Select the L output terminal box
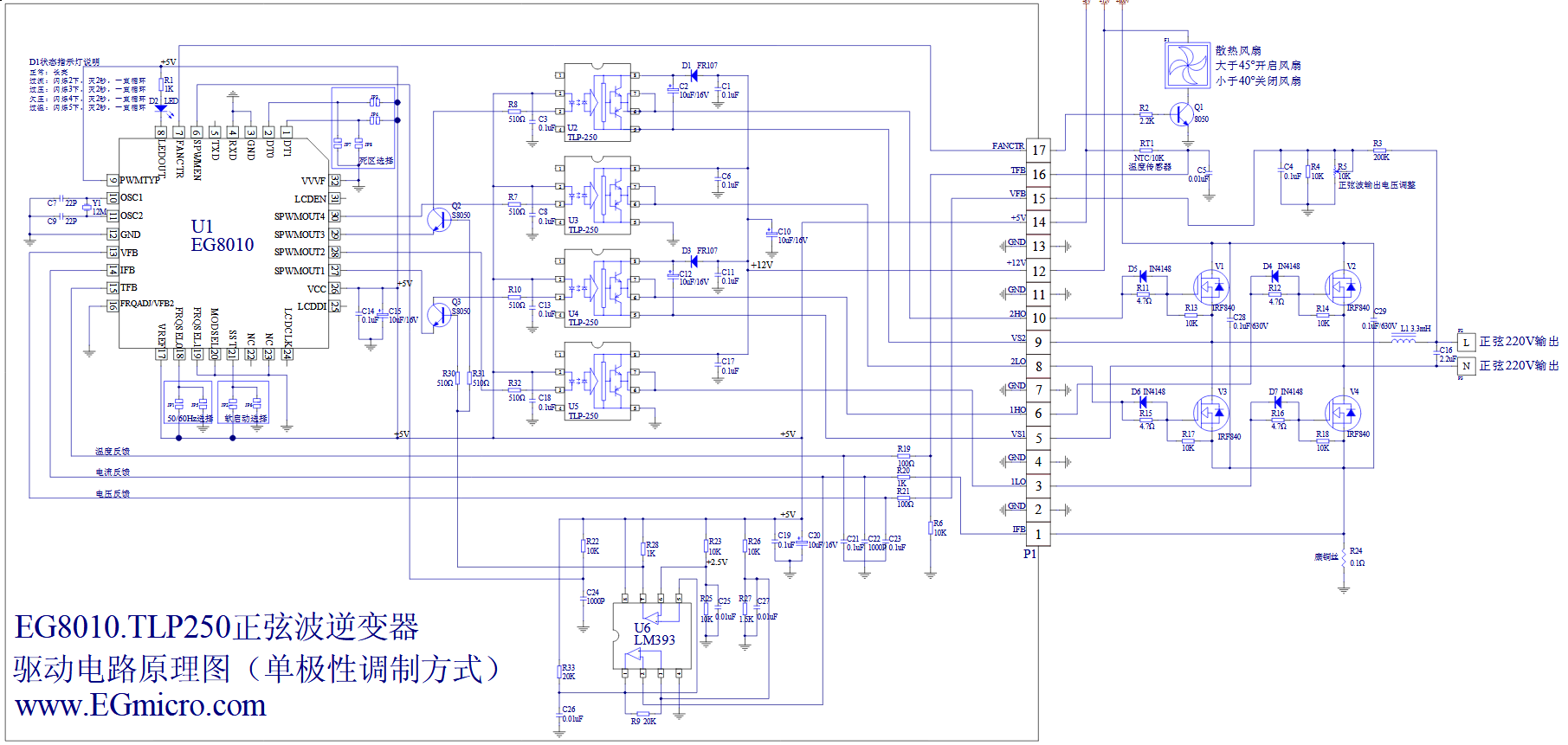This screenshot has height=745, width=1568. pyautogui.click(x=1466, y=342)
